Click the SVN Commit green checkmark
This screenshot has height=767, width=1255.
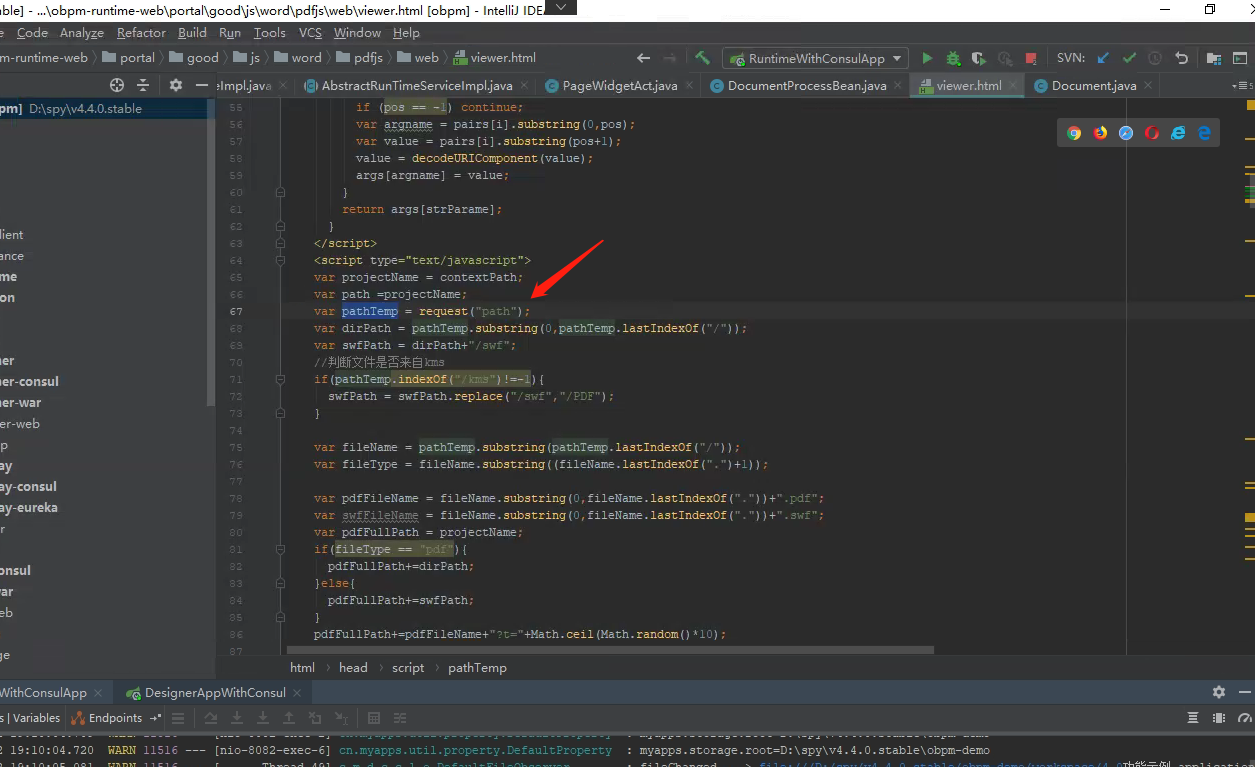click(1129, 58)
